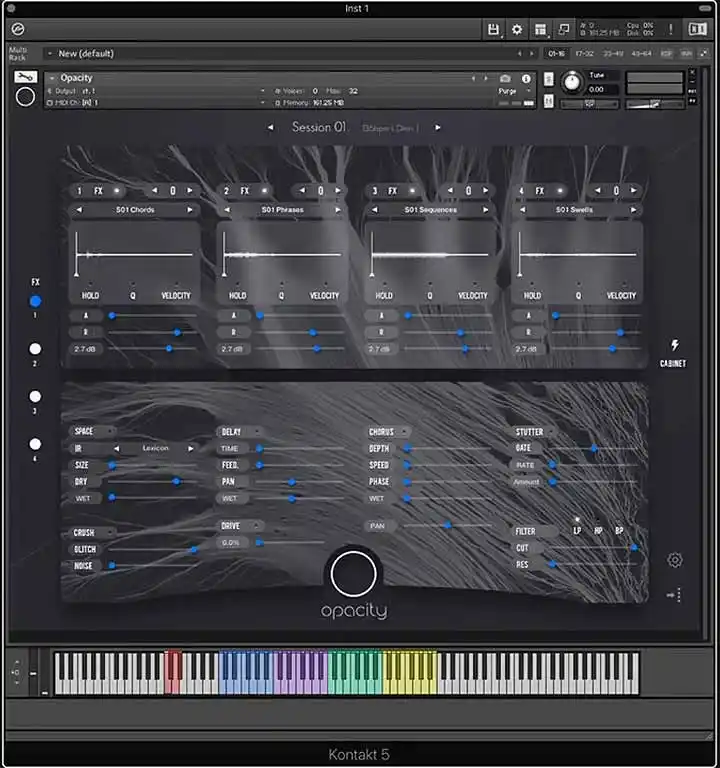Click the FILTER effect label
This screenshot has height=768, width=720.
[525, 531]
